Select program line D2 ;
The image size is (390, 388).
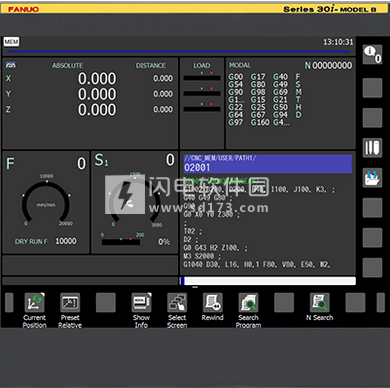coord(191,239)
